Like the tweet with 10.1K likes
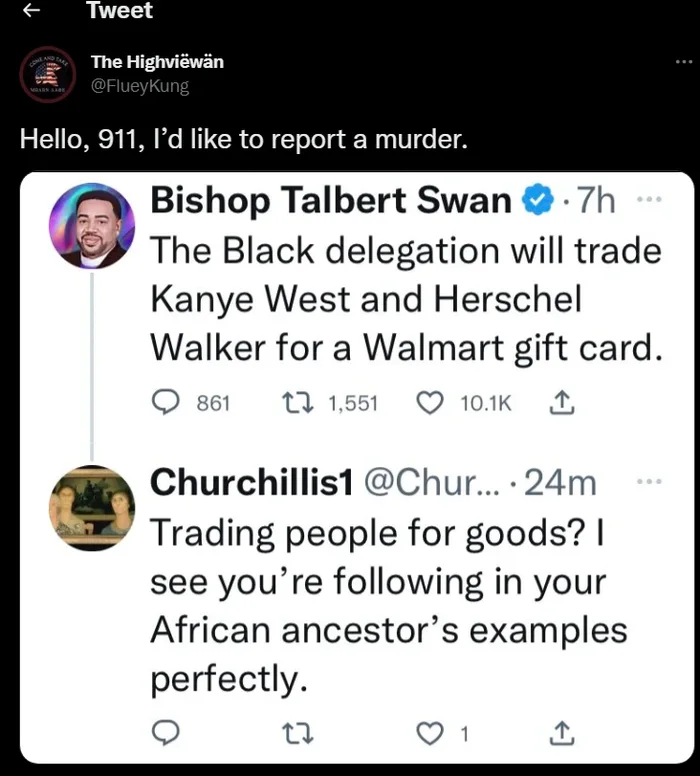700x776 pixels. coord(429,402)
